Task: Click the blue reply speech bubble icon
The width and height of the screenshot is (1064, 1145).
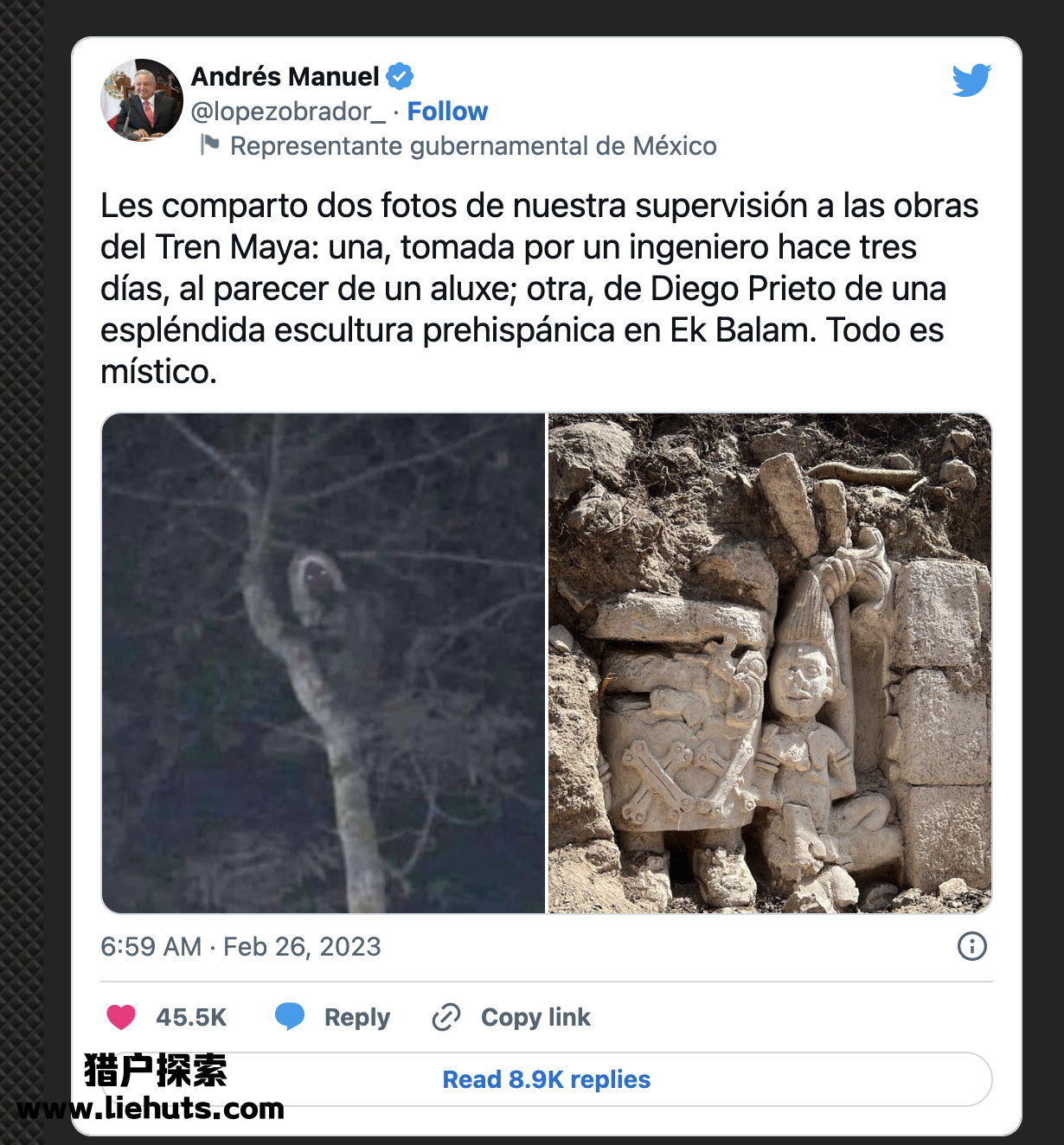Action: pos(290,1016)
